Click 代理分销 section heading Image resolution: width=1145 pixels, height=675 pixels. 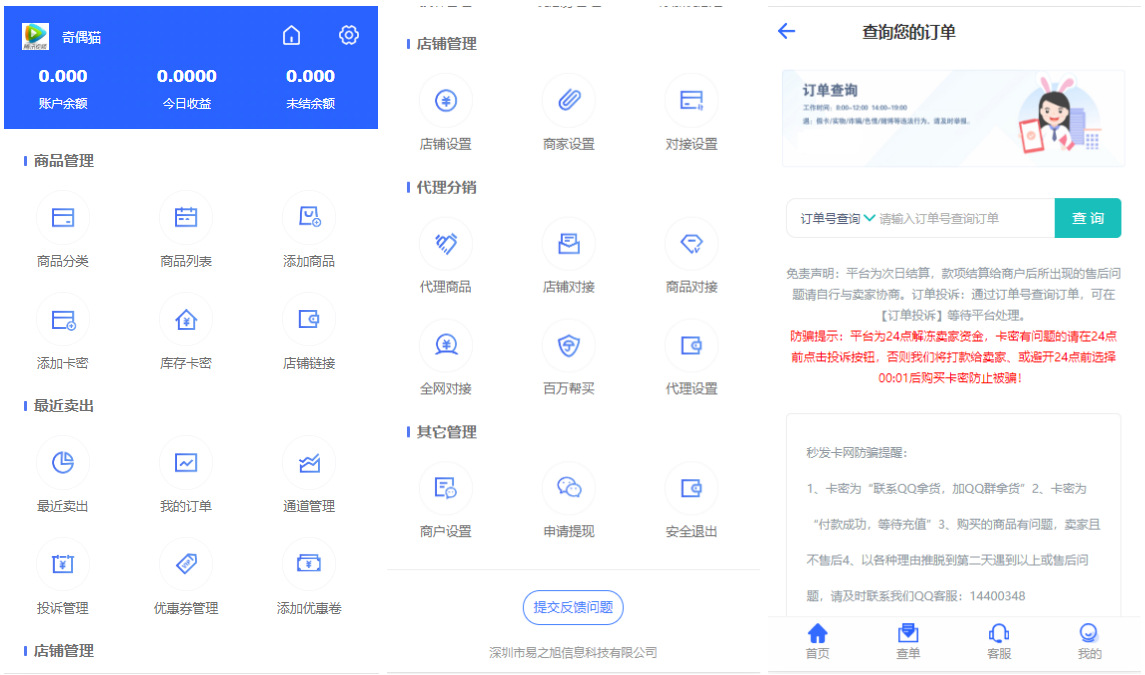446,188
